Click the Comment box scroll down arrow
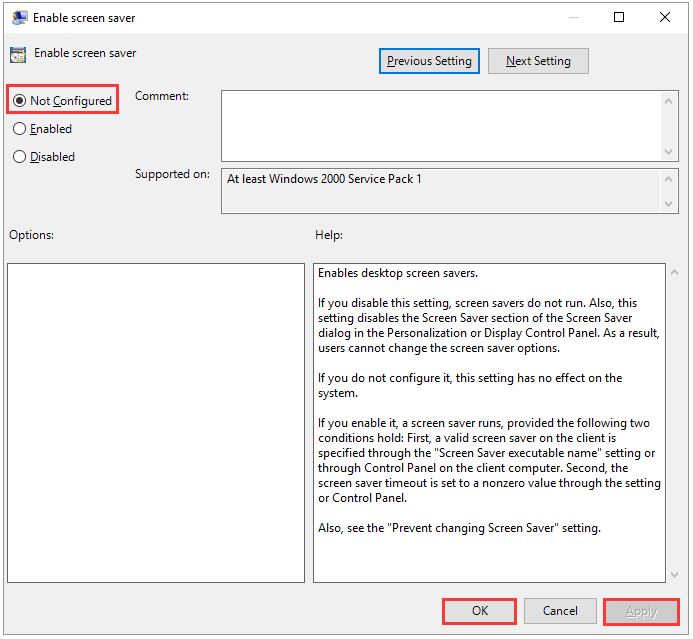693x639 pixels. 669,152
